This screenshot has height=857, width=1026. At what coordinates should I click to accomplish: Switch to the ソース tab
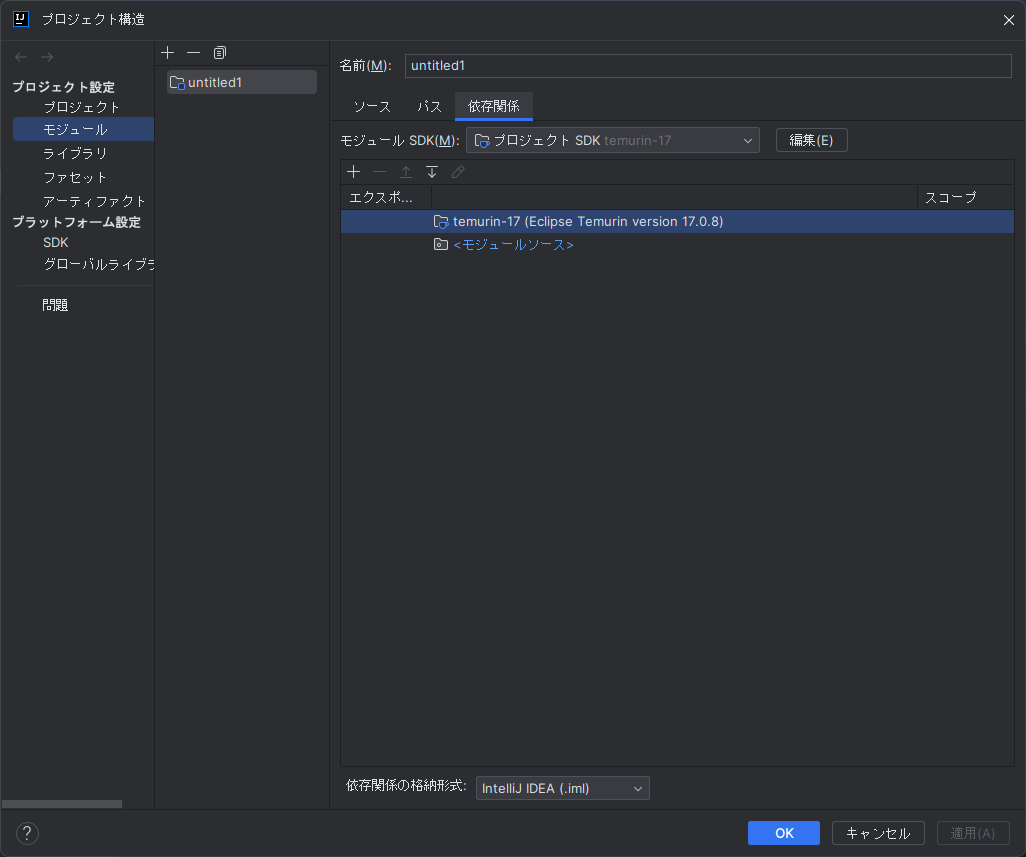pos(372,107)
